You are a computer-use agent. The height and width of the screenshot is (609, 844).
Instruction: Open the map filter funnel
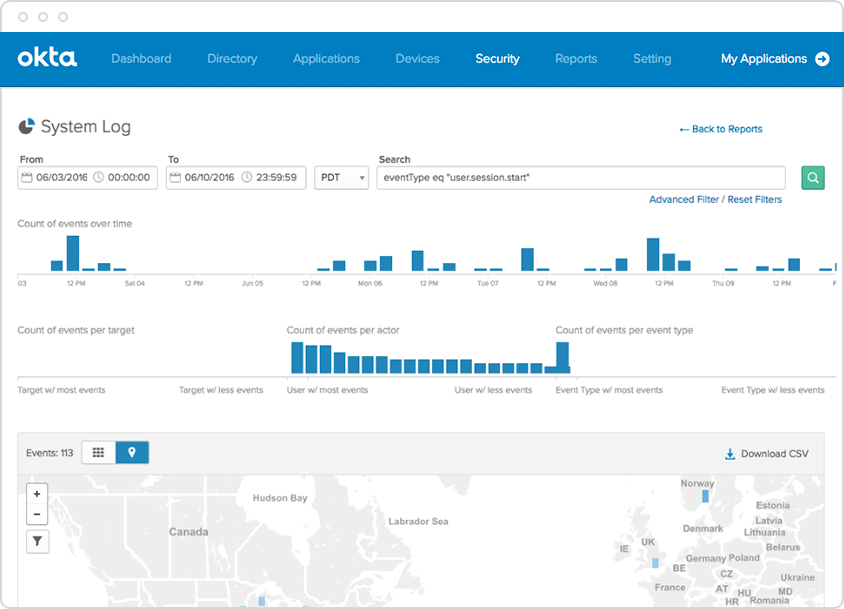(37, 541)
